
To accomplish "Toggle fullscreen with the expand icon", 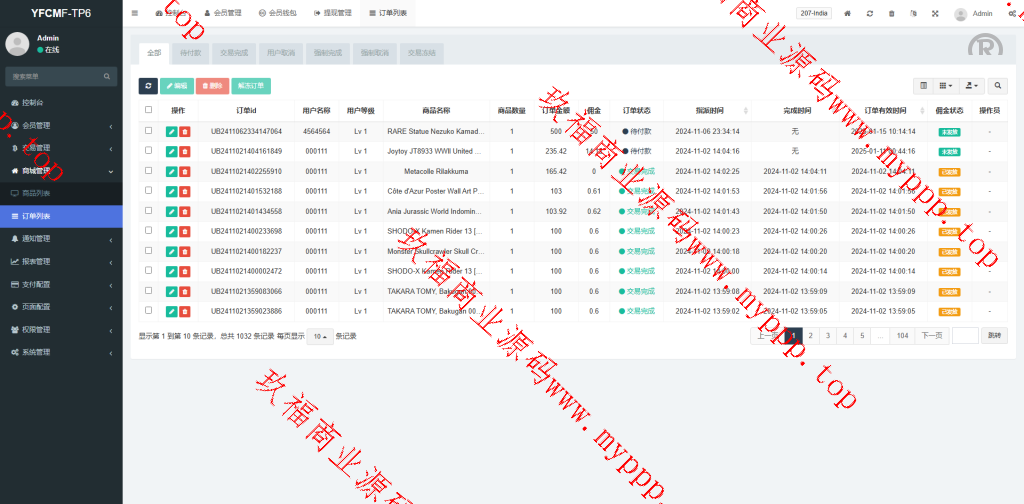I will [x=935, y=13].
